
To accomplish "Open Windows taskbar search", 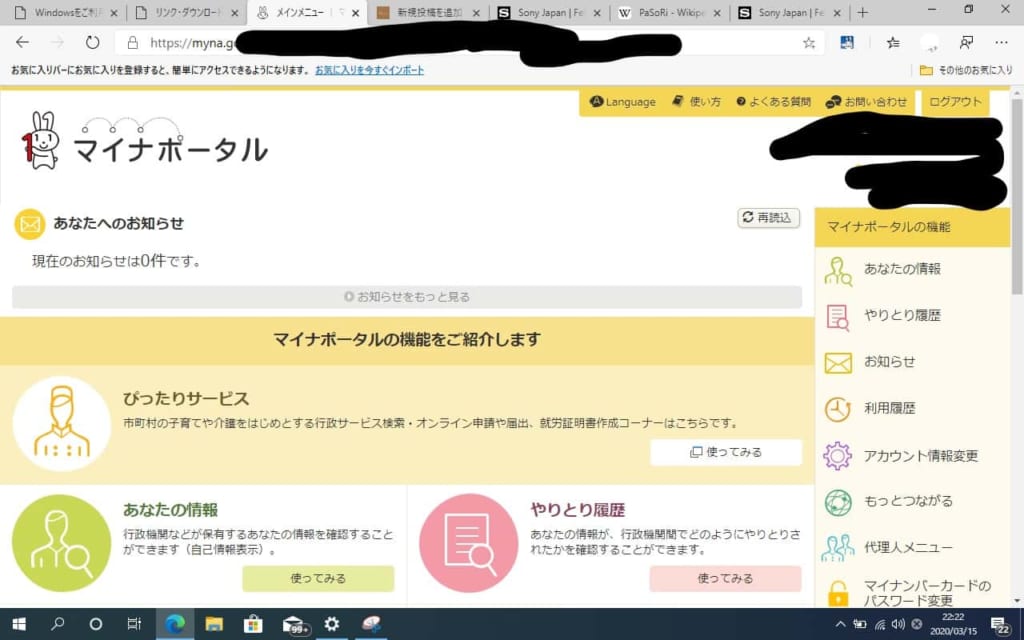I will [57, 624].
